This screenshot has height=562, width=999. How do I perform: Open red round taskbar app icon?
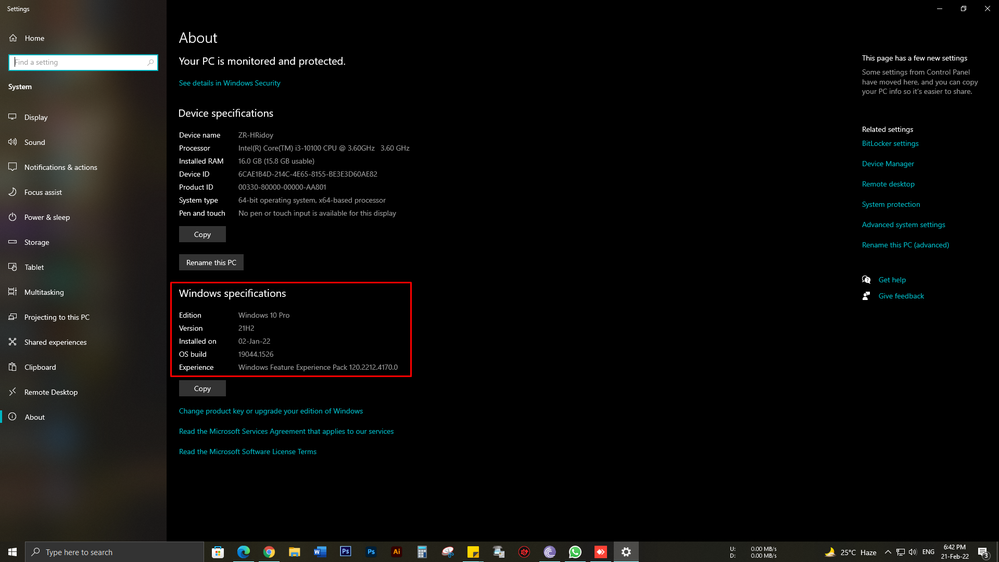click(524, 552)
